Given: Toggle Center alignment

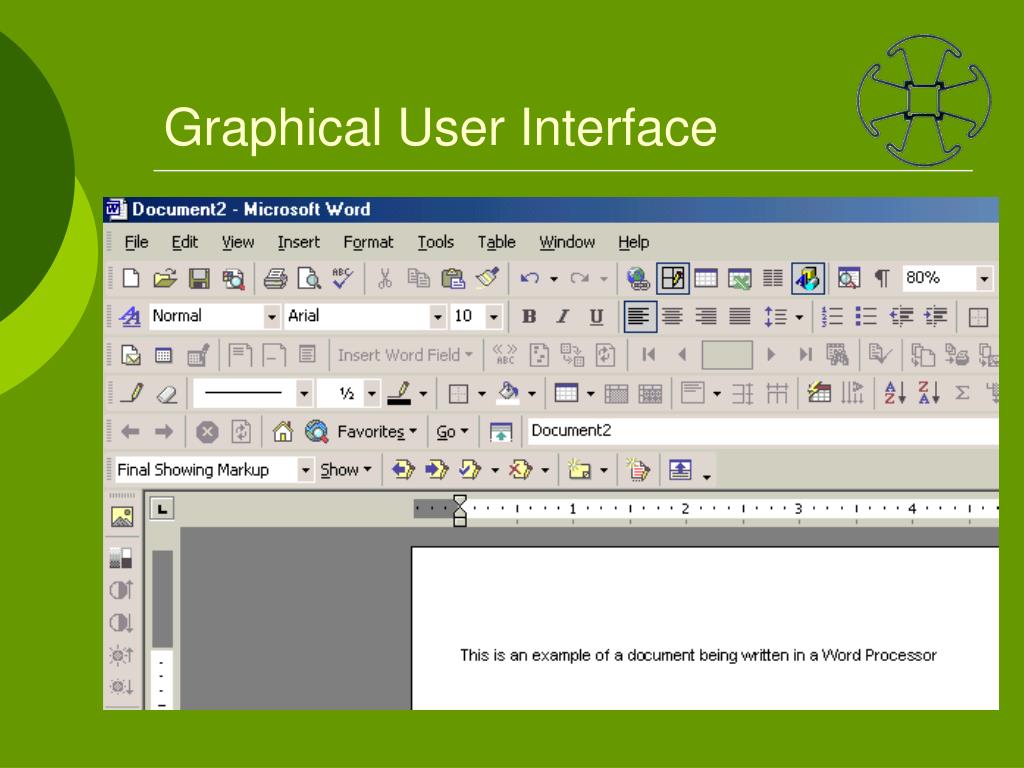Looking at the screenshot, I should 672,317.
